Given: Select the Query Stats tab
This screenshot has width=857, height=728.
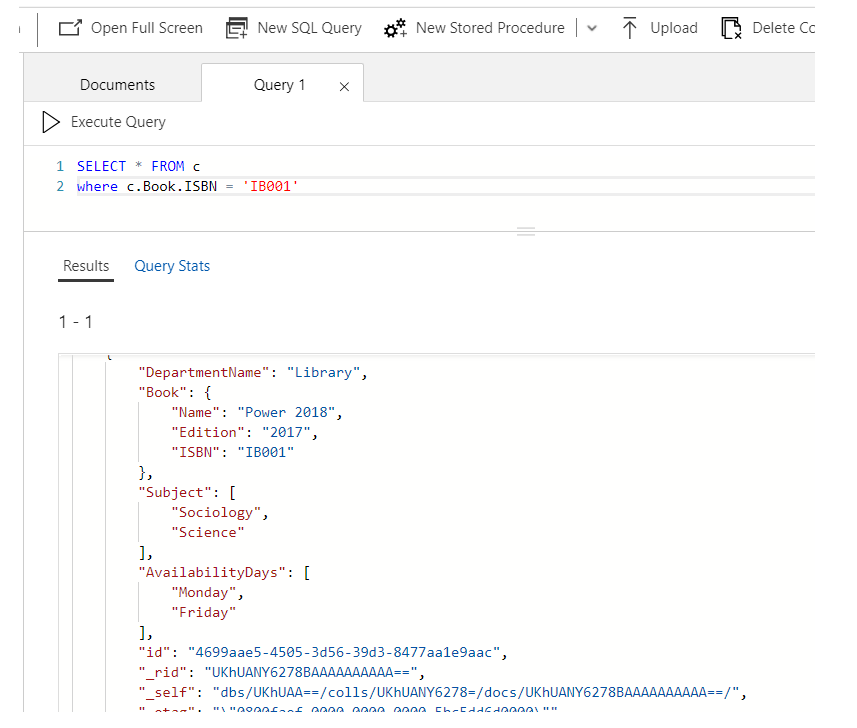Looking at the screenshot, I should click(171, 266).
